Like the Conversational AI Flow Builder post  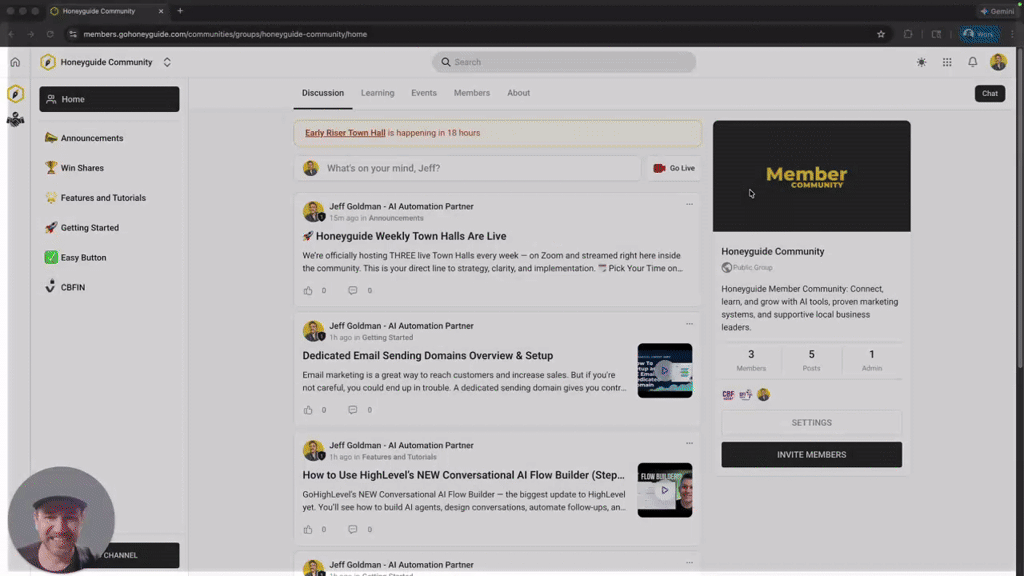click(308, 530)
